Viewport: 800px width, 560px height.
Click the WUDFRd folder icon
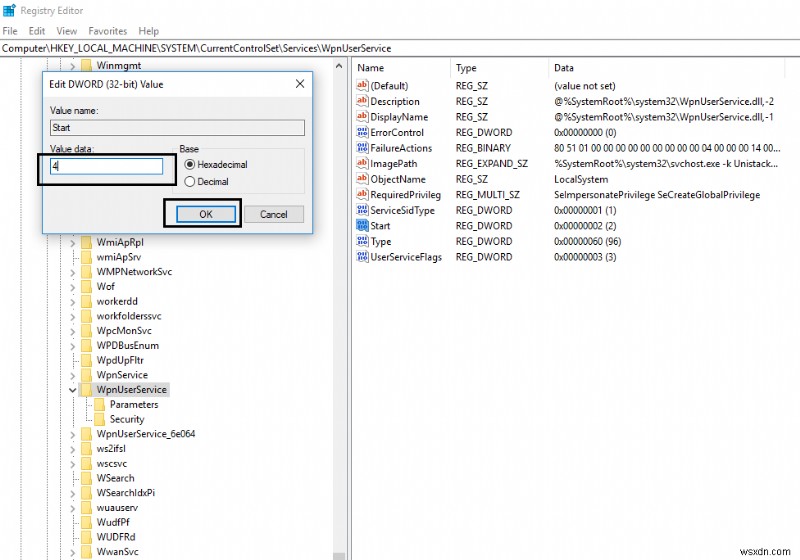coord(87,537)
